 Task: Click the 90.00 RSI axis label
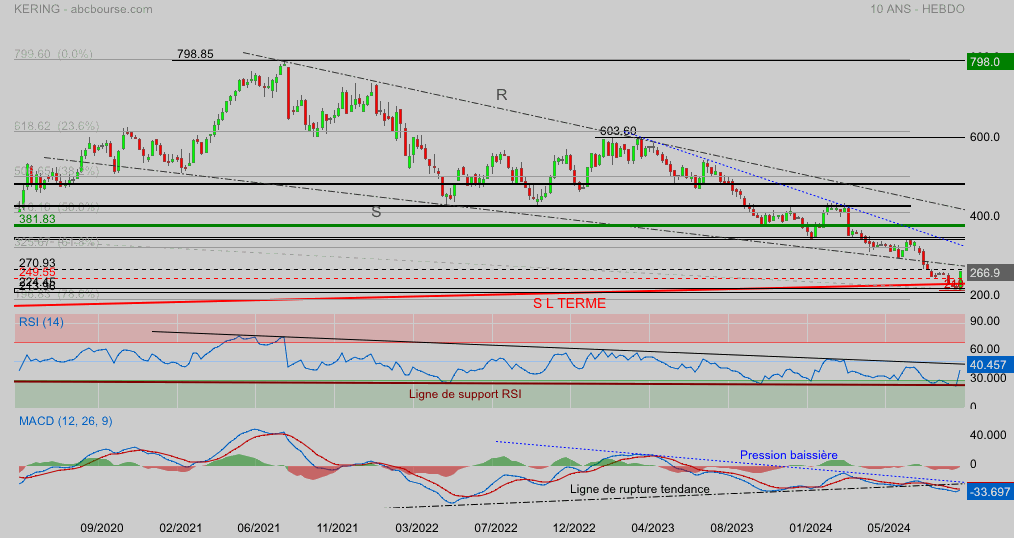click(985, 322)
